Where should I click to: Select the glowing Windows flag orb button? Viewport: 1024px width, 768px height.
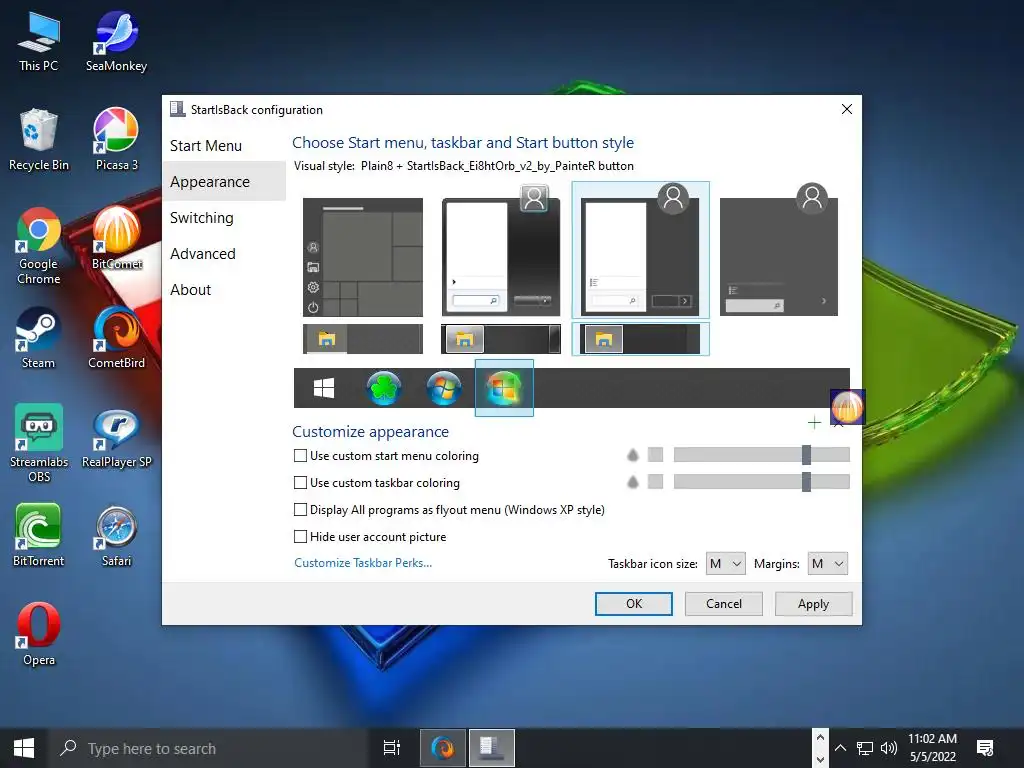tap(504, 388)
